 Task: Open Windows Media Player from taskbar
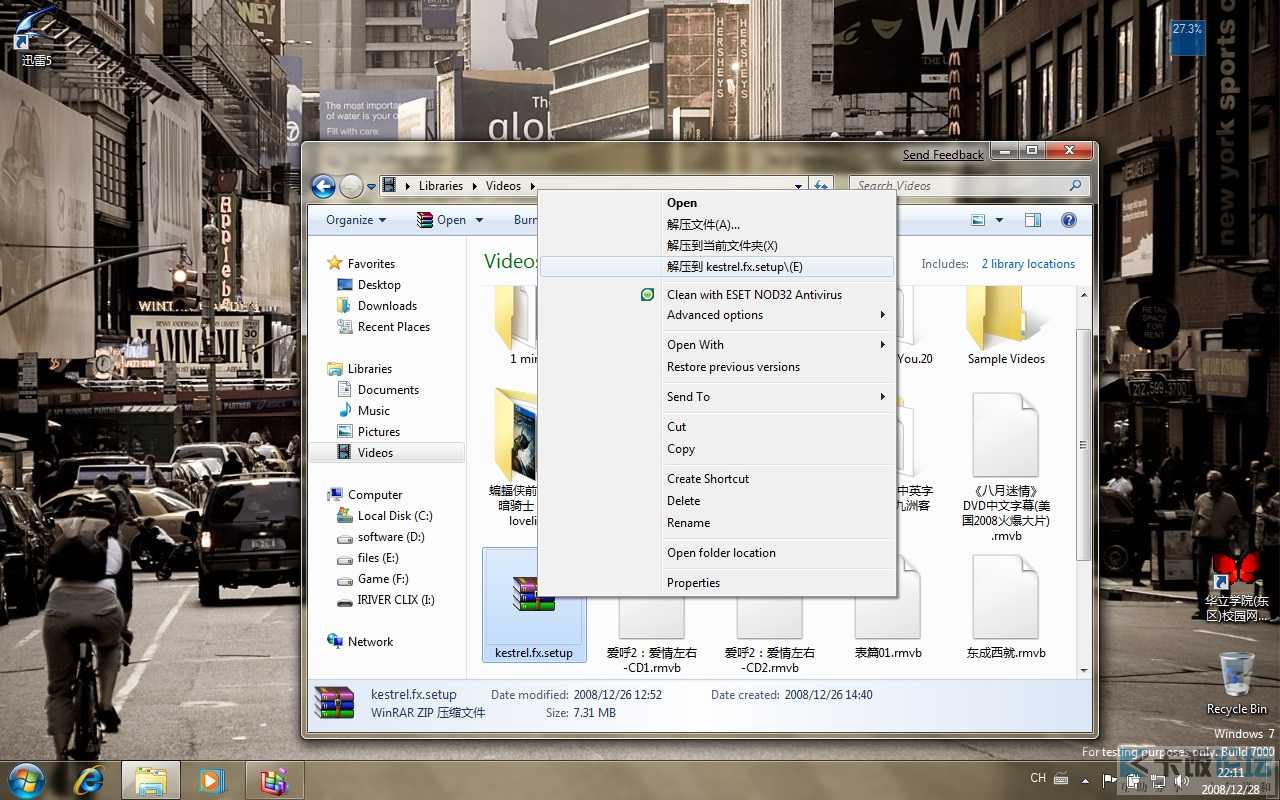(211, 780)
